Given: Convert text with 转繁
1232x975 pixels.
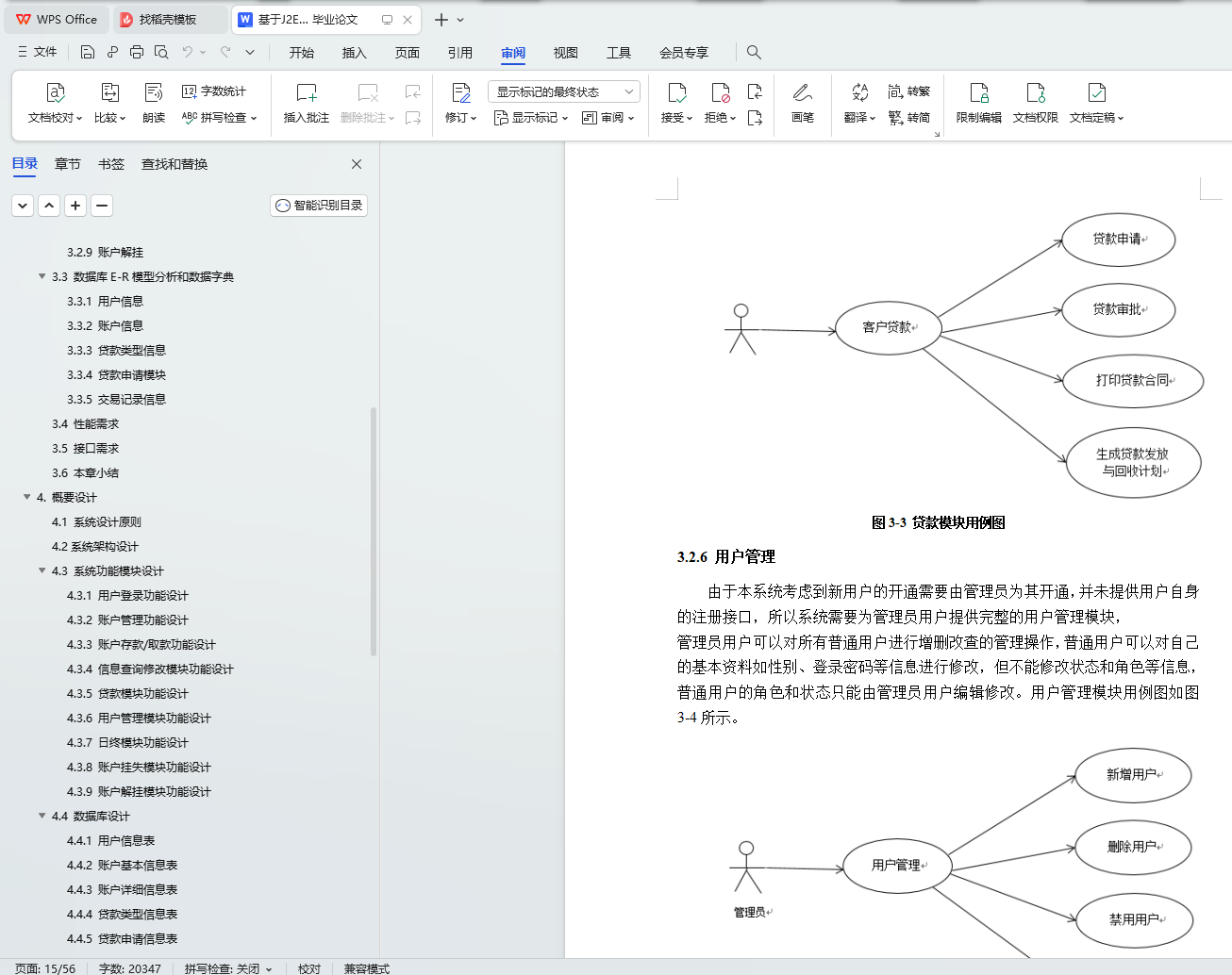Looking at the screenshot, I should [x=909, y=91].
